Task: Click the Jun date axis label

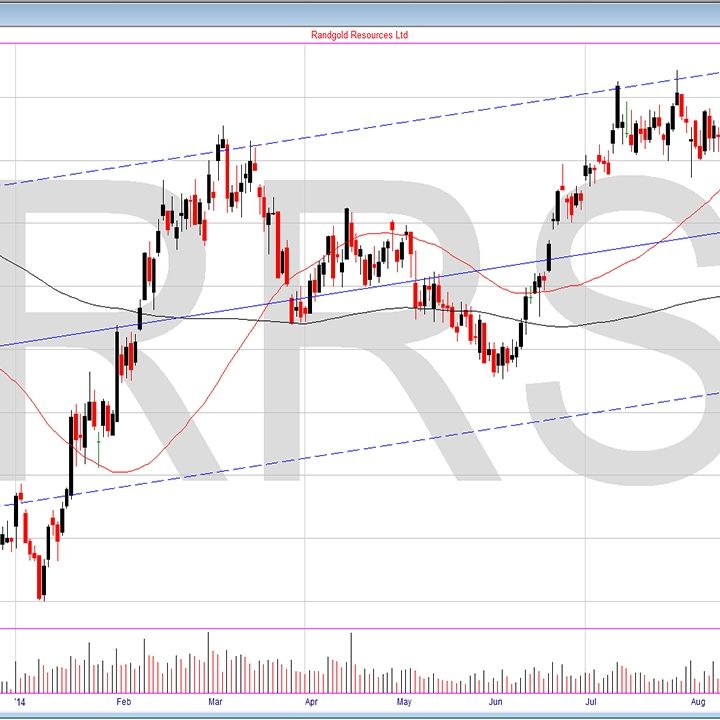Action: (x=495, y=703)
